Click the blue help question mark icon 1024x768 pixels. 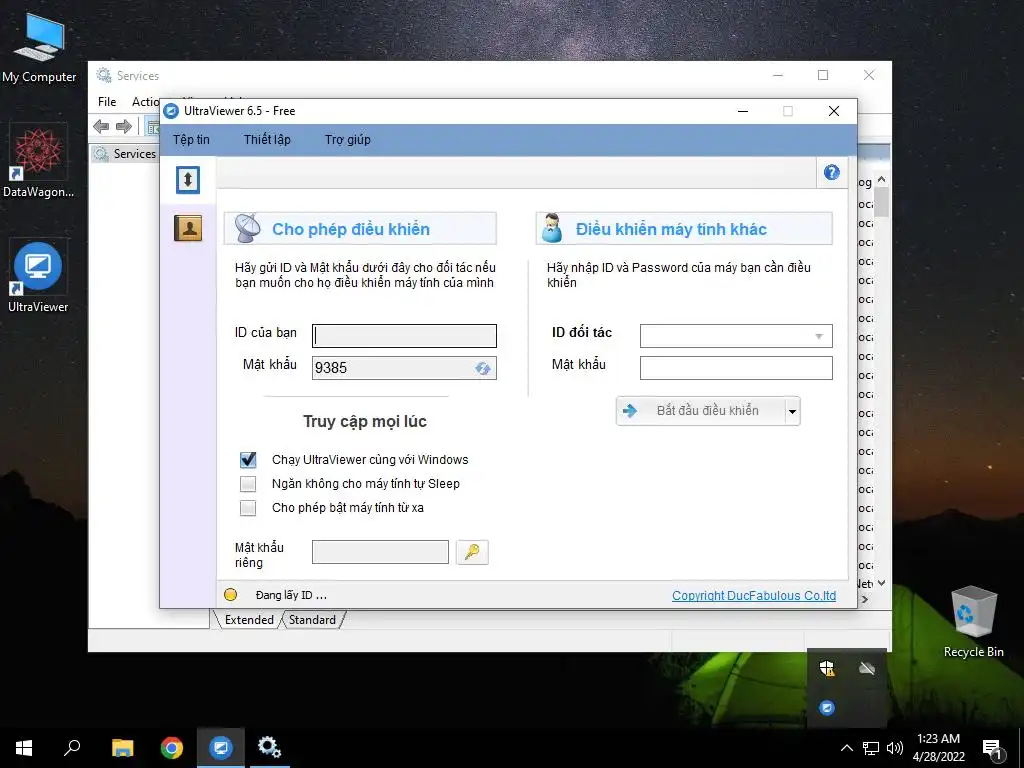point(831,172)
